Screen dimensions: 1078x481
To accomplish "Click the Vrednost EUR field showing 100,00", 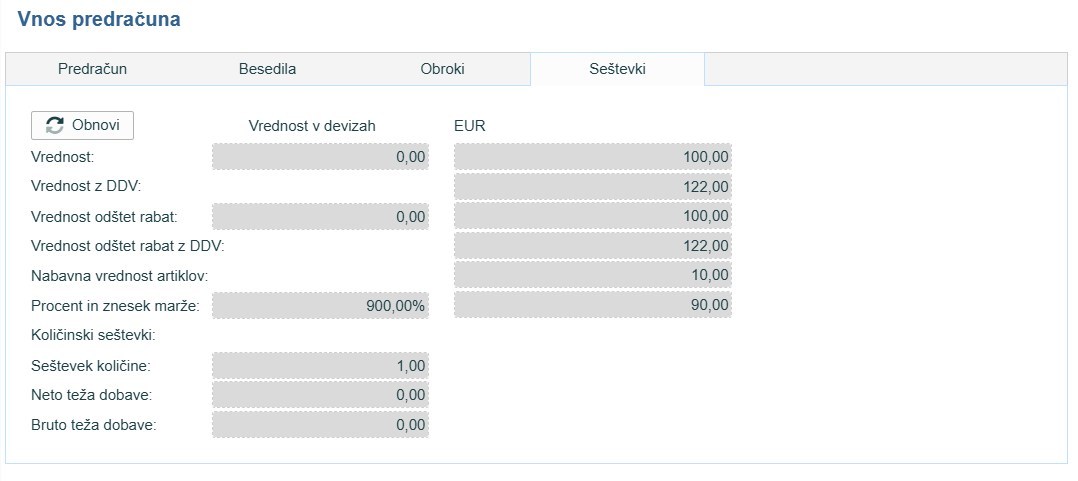I will (x=592, y=157).
